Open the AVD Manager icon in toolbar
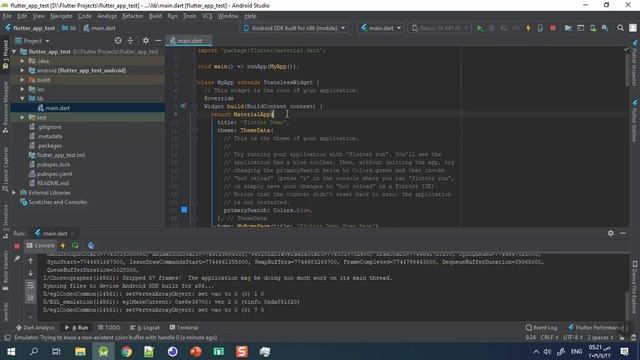 (593, 28)
